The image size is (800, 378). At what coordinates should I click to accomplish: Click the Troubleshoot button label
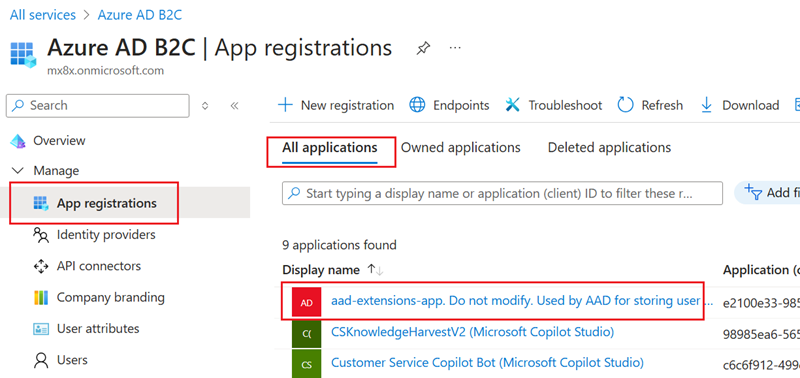[565, 106]
